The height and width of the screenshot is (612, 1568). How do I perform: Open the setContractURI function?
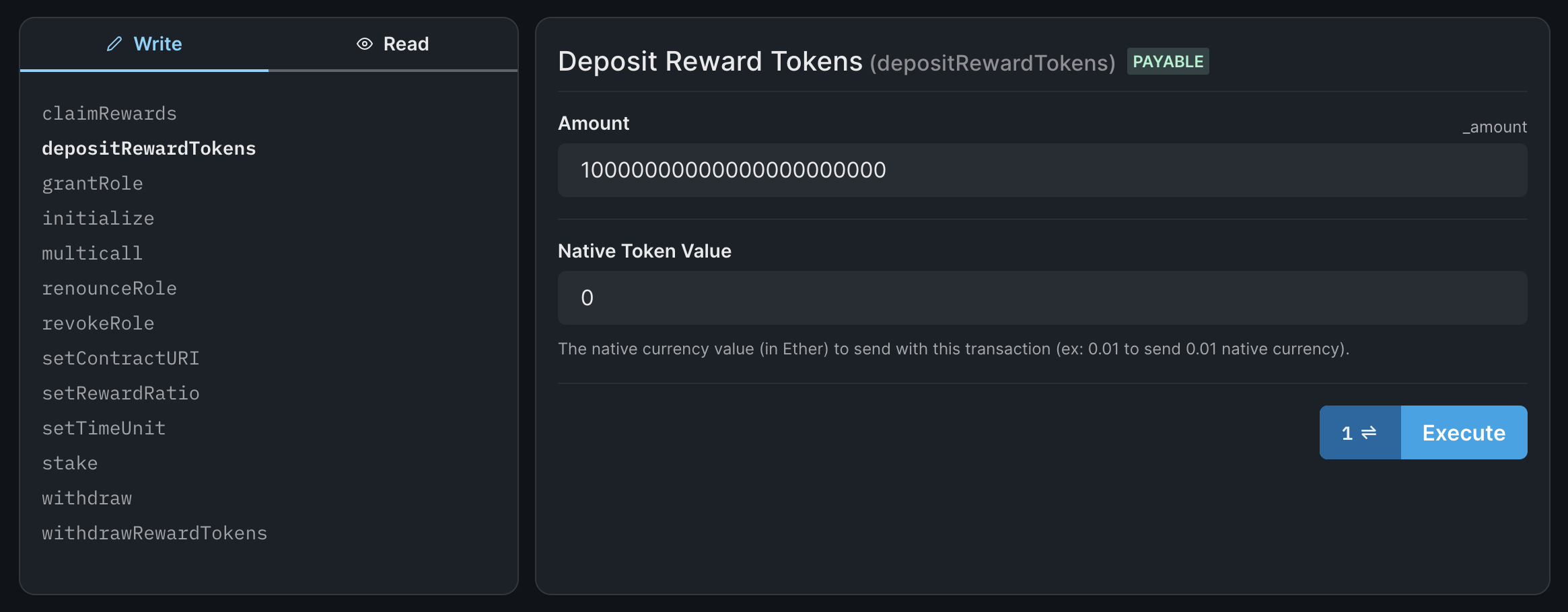tap(120, 358)
